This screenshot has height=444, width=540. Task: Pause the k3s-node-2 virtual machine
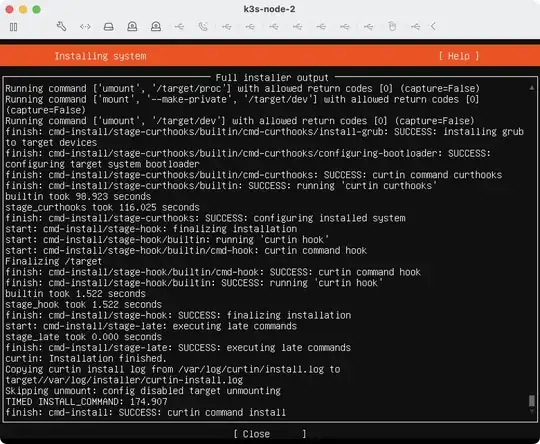pyautogui.click(x=13, y=27)
